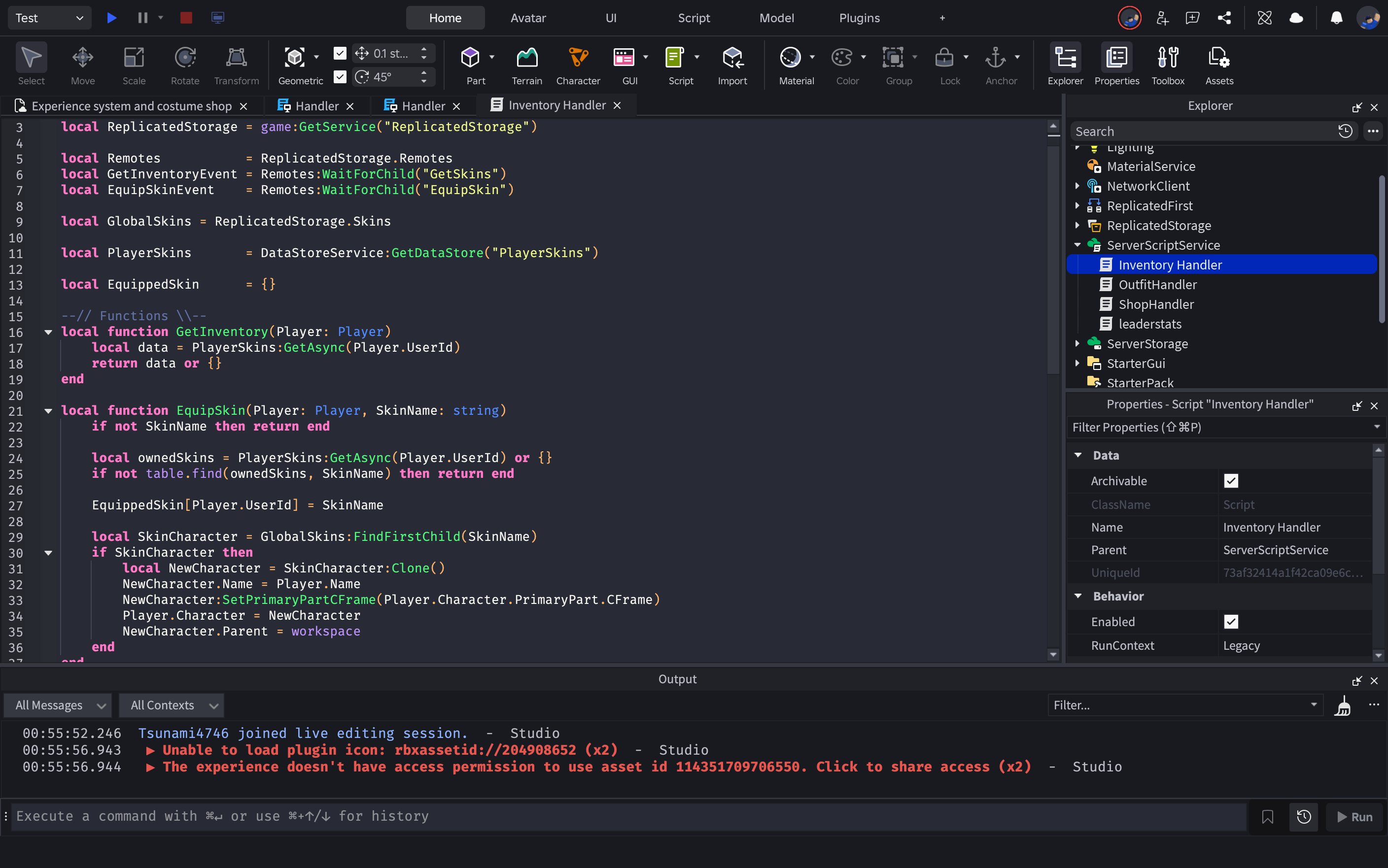Switch to the UI ribbon tab
The height and width of the screenshot is (868, 1388).
611,18
